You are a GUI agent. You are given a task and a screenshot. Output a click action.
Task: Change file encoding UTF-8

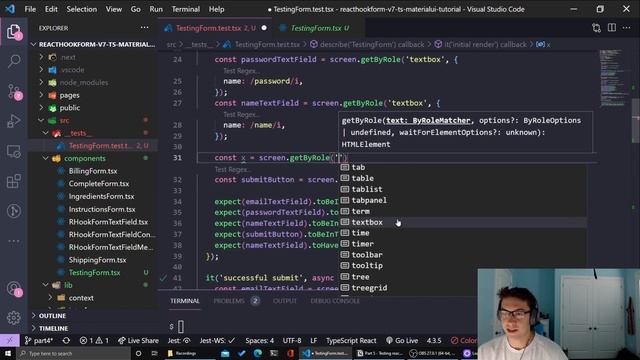[292, 340]
